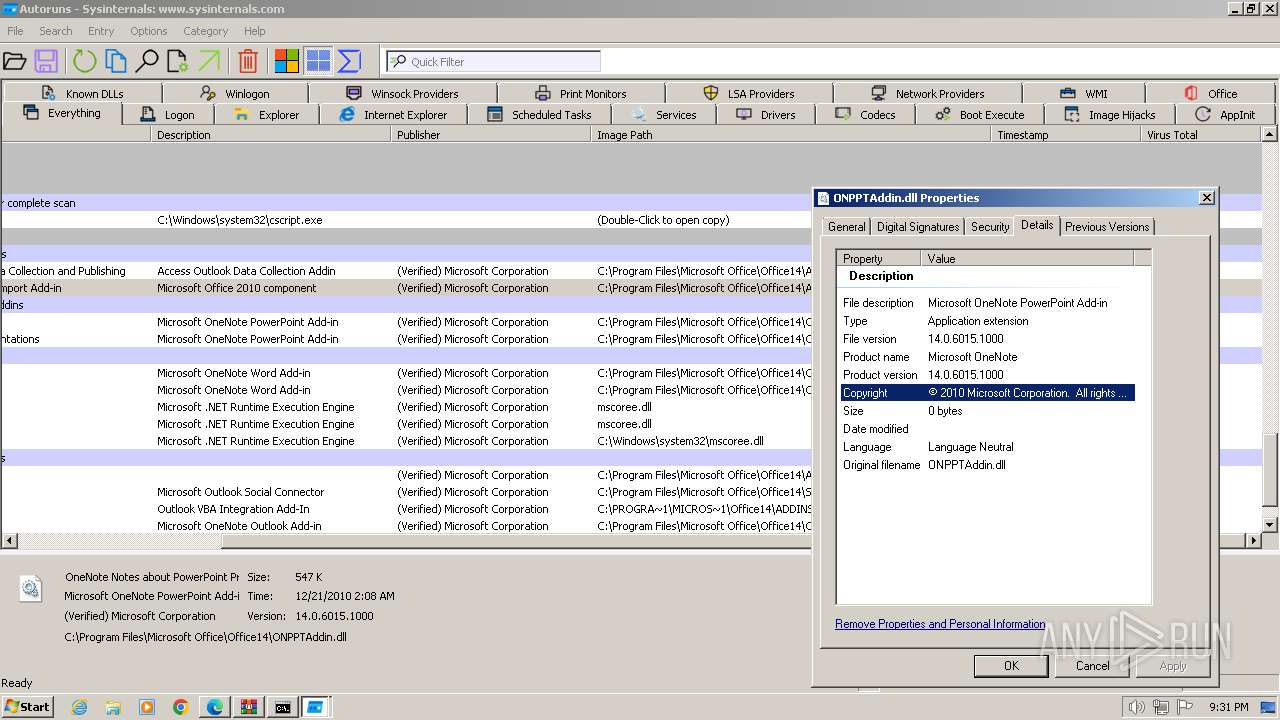Viewport: 1280px width, 720px height.
Task: Open the Windows Start menu
Action: click(x=27, y=707)
